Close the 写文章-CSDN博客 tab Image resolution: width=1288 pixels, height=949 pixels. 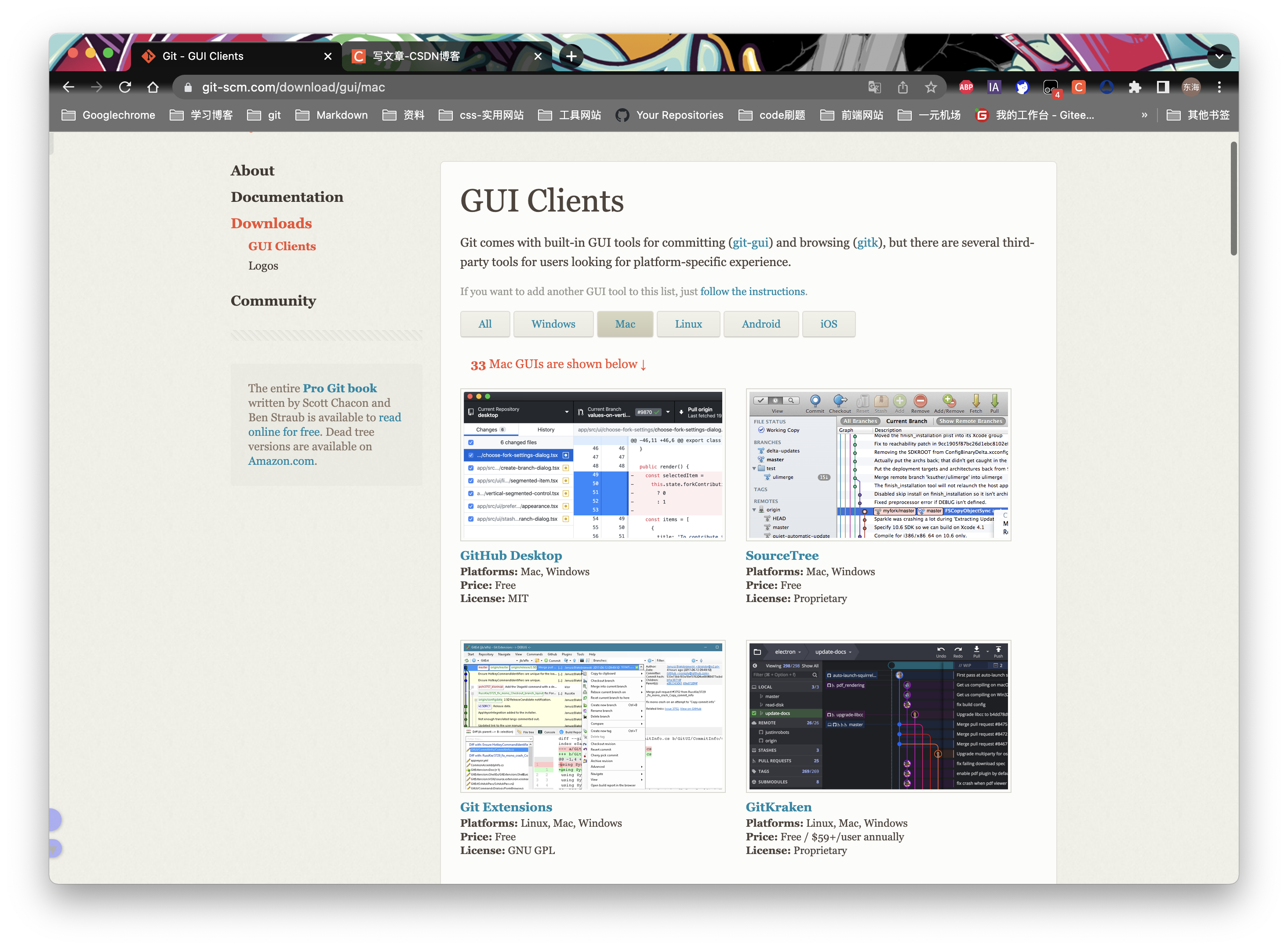coord(538,56)
